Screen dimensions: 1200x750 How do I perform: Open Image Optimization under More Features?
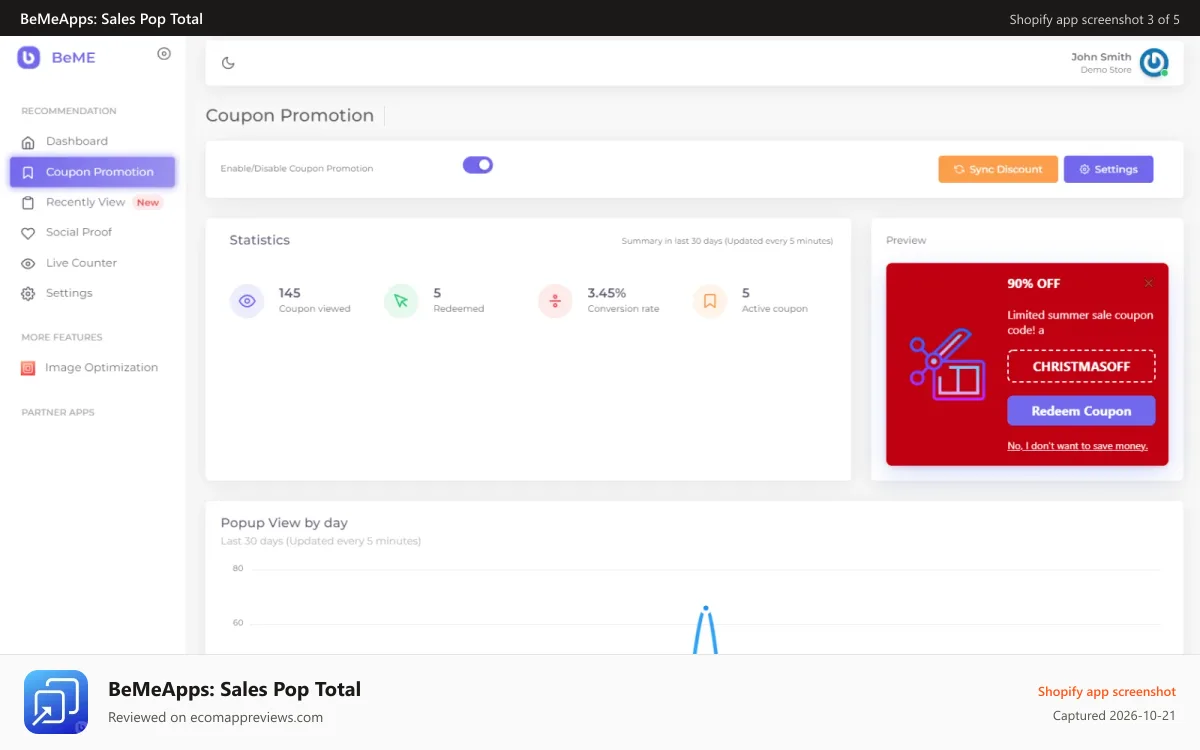coord(92,368)
